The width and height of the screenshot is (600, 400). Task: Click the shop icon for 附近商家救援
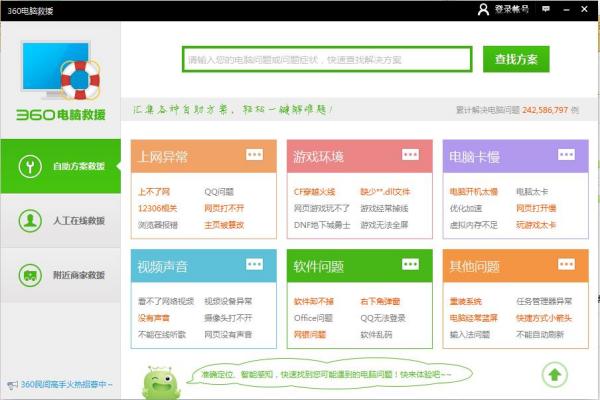click(30, 274)
